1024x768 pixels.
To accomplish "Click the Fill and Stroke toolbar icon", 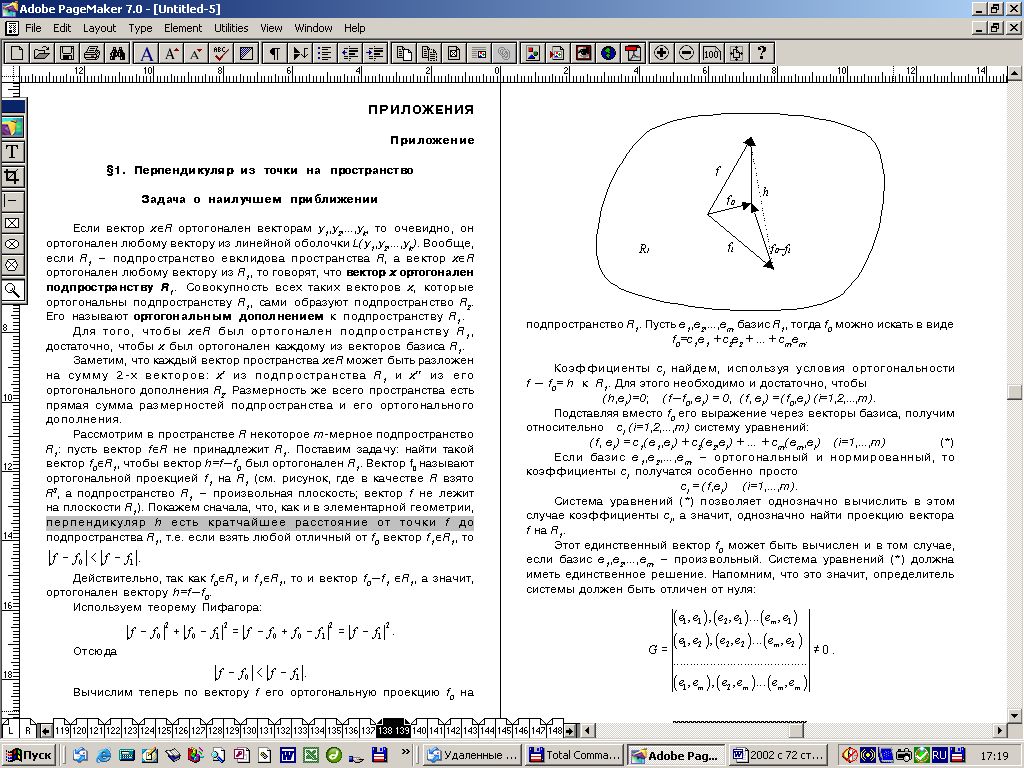I will click(246, 53).
